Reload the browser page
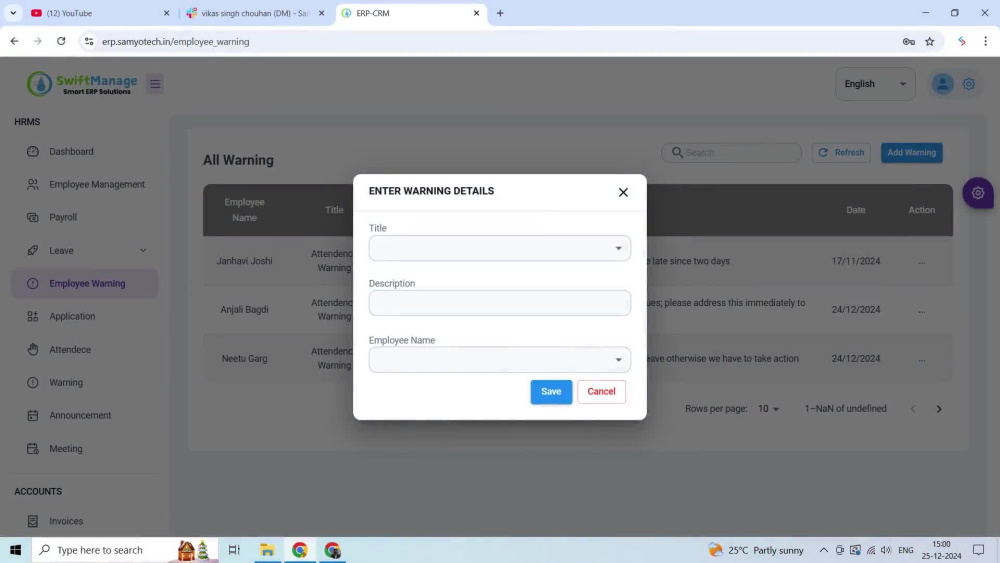The height and width of the screenshot is (563, 1000). click(61, 41)
